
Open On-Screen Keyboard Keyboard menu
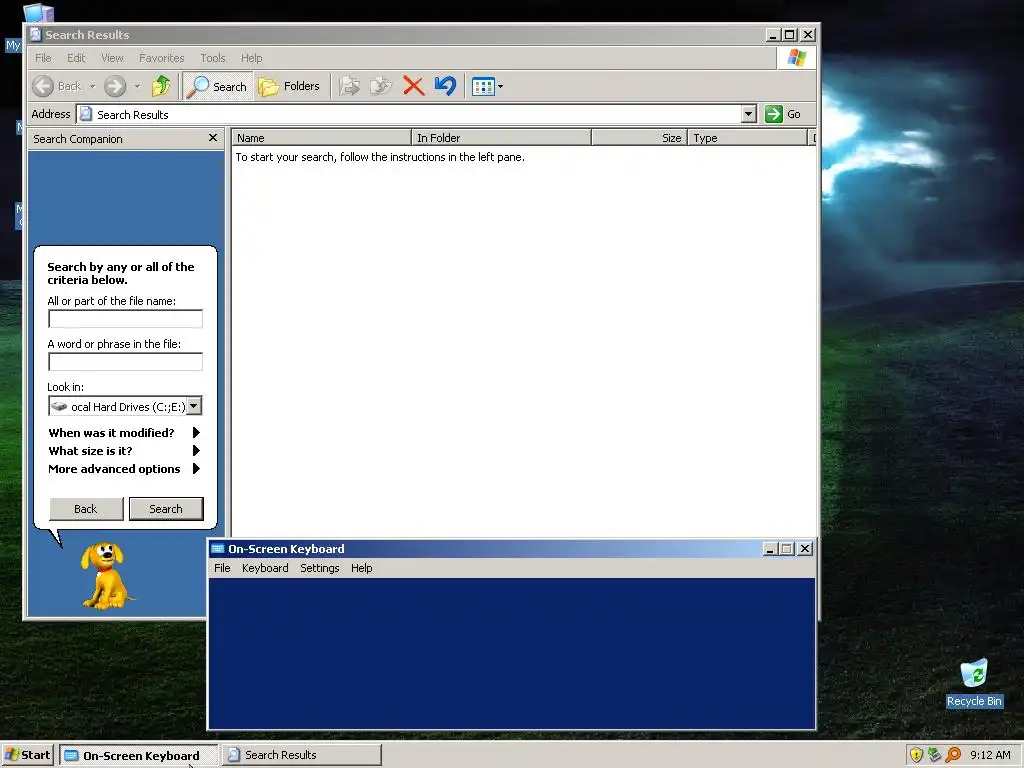pyautogui.click(x=265, y=568)
